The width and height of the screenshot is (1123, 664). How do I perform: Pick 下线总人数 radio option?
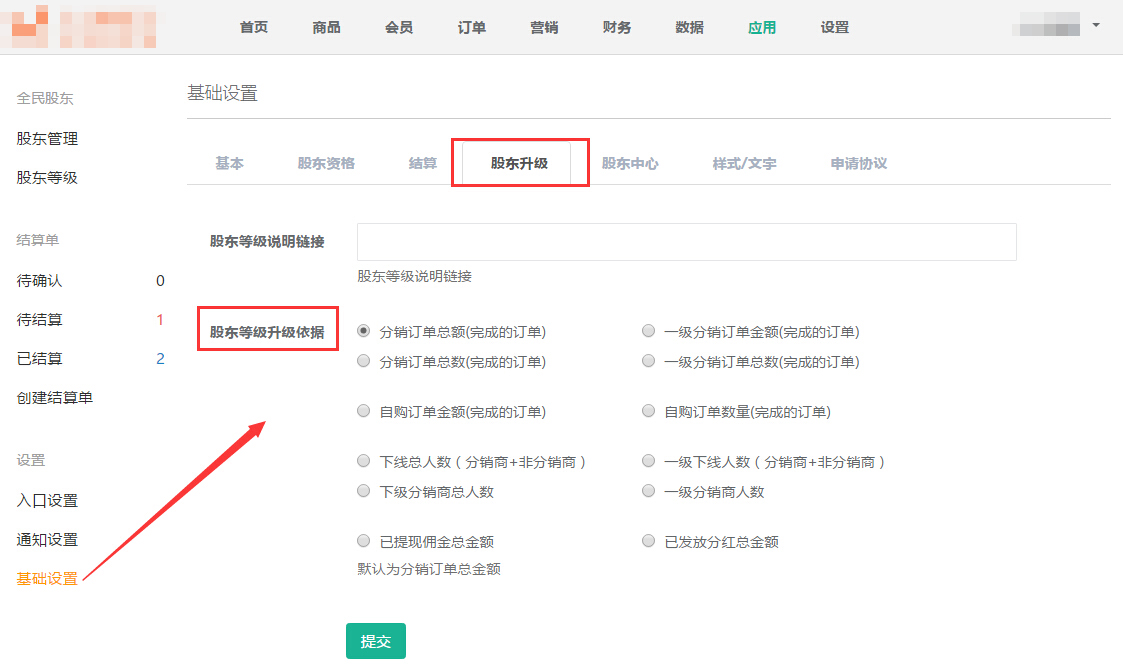click(x=364, y=462)
